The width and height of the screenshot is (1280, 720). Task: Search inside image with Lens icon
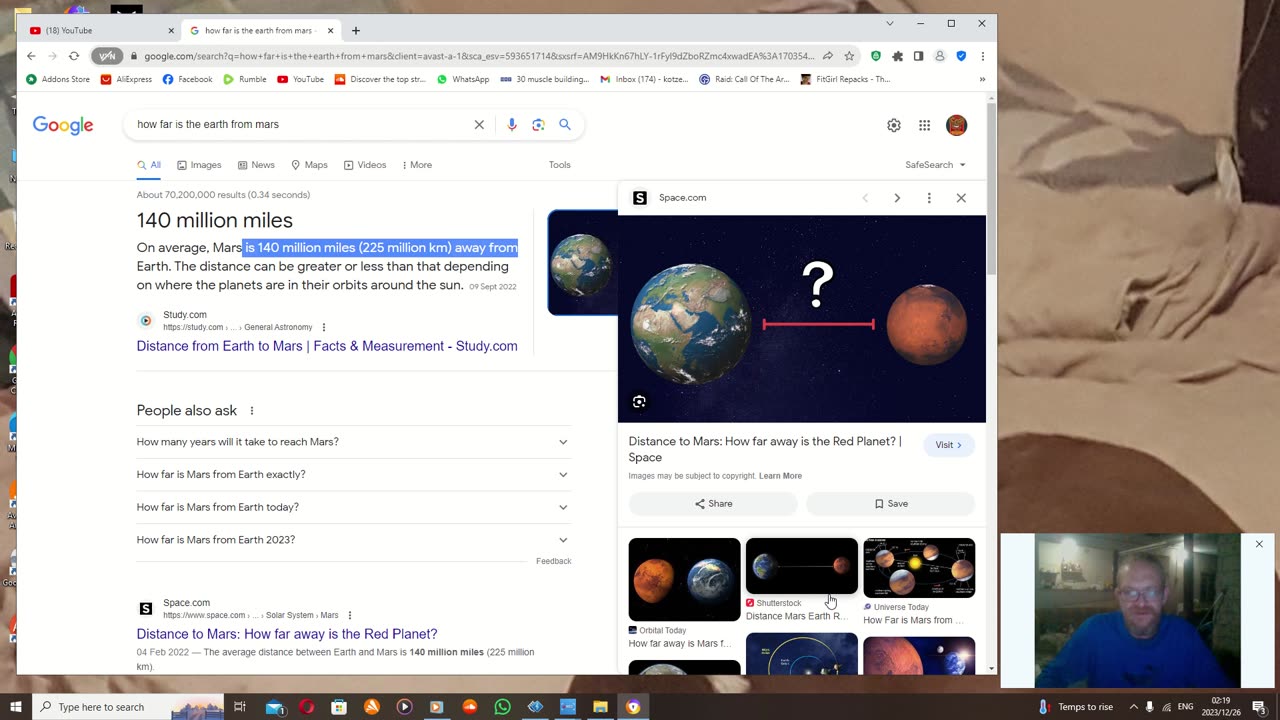(x=639, y=402)
